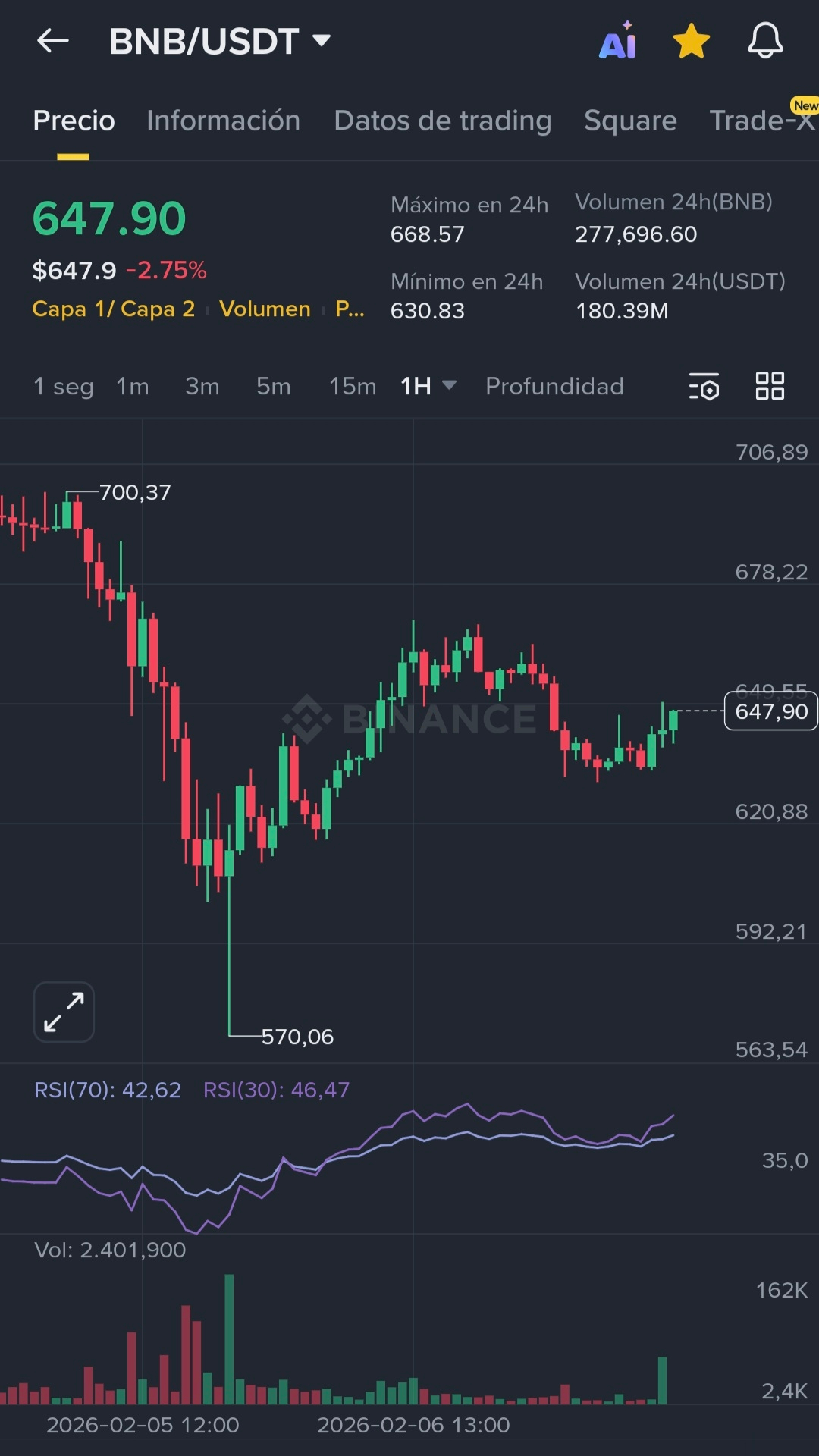Switch chart to Profundidad view
This screenshot has width=819, height=1456.
click(x=554, y=386)
